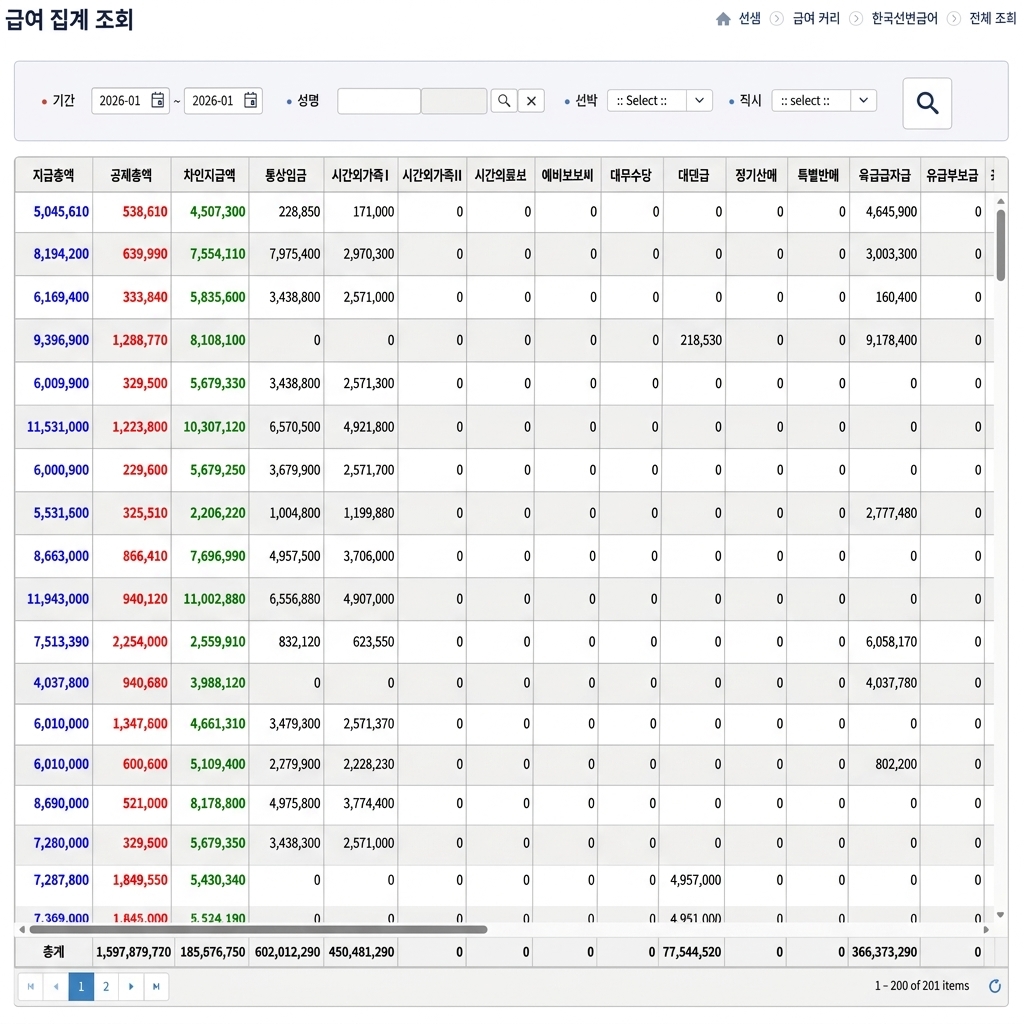Run the main search with large magnifier button

click(x=927, y=103)
